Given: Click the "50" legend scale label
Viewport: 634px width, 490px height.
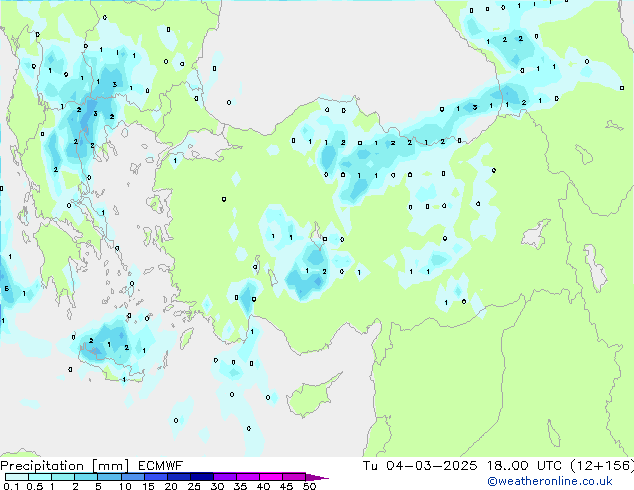Looking at the screenshot, I should [x=309, y=486].
